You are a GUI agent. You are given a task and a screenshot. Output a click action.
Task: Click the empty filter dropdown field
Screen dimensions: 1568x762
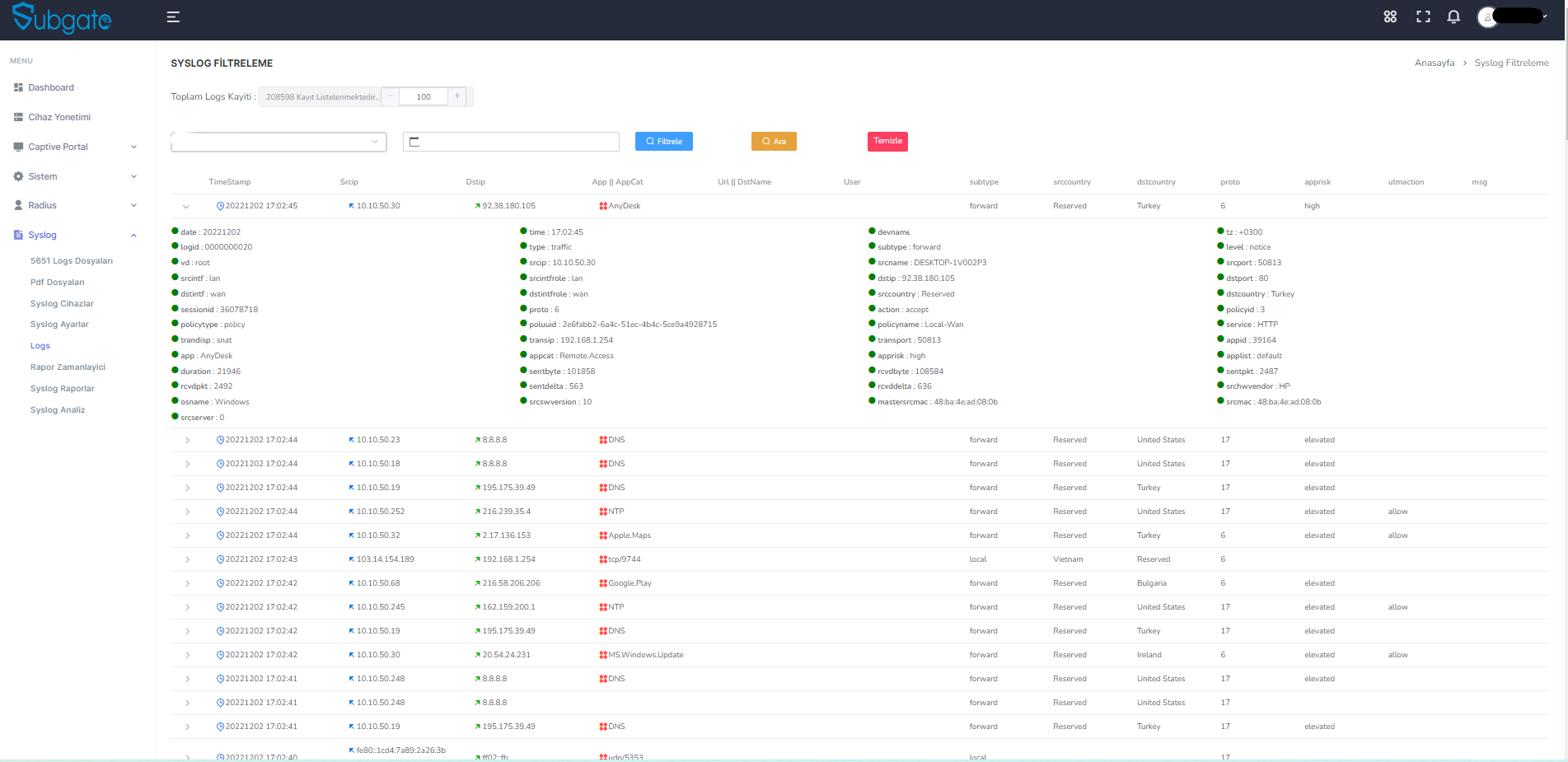278,141
